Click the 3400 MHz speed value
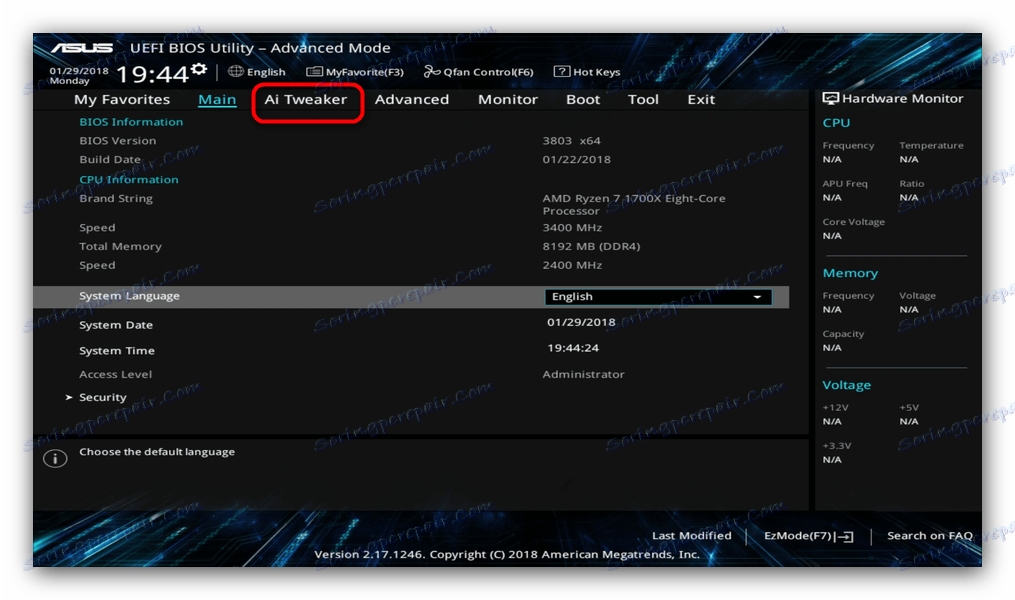This screenshot has width=1015, height=600. click(572, 228)
